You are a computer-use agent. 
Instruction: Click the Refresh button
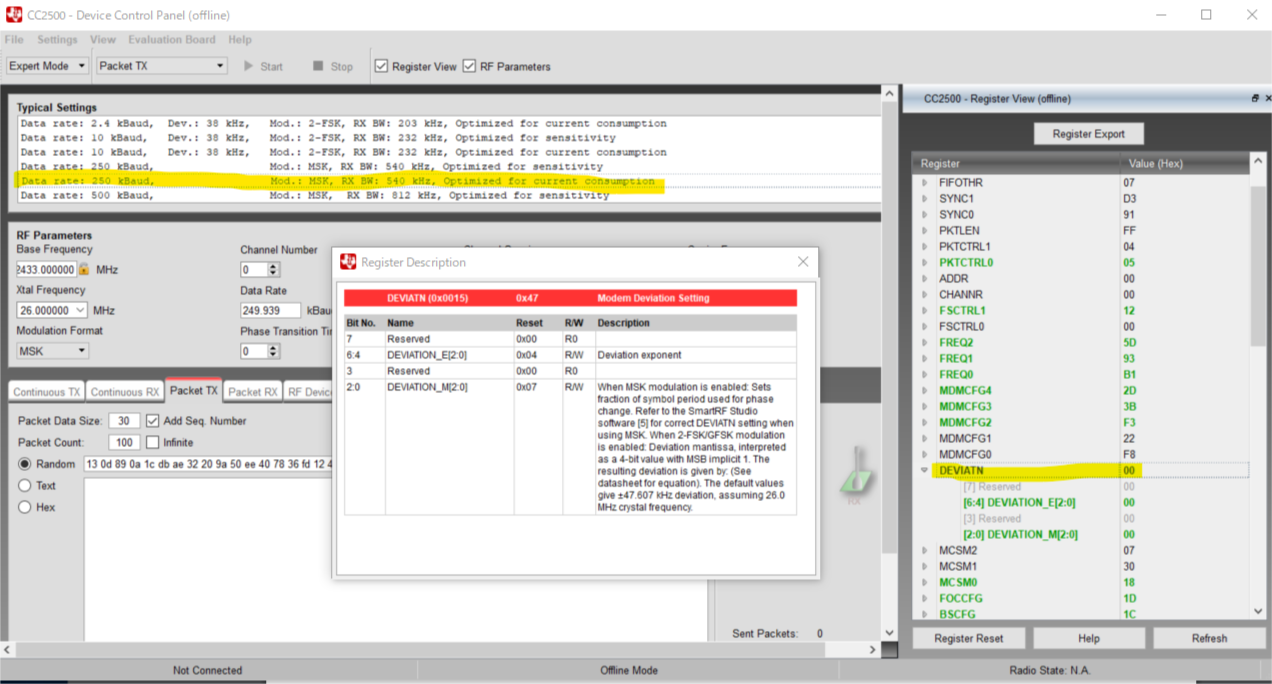[x=1209, y=638]
